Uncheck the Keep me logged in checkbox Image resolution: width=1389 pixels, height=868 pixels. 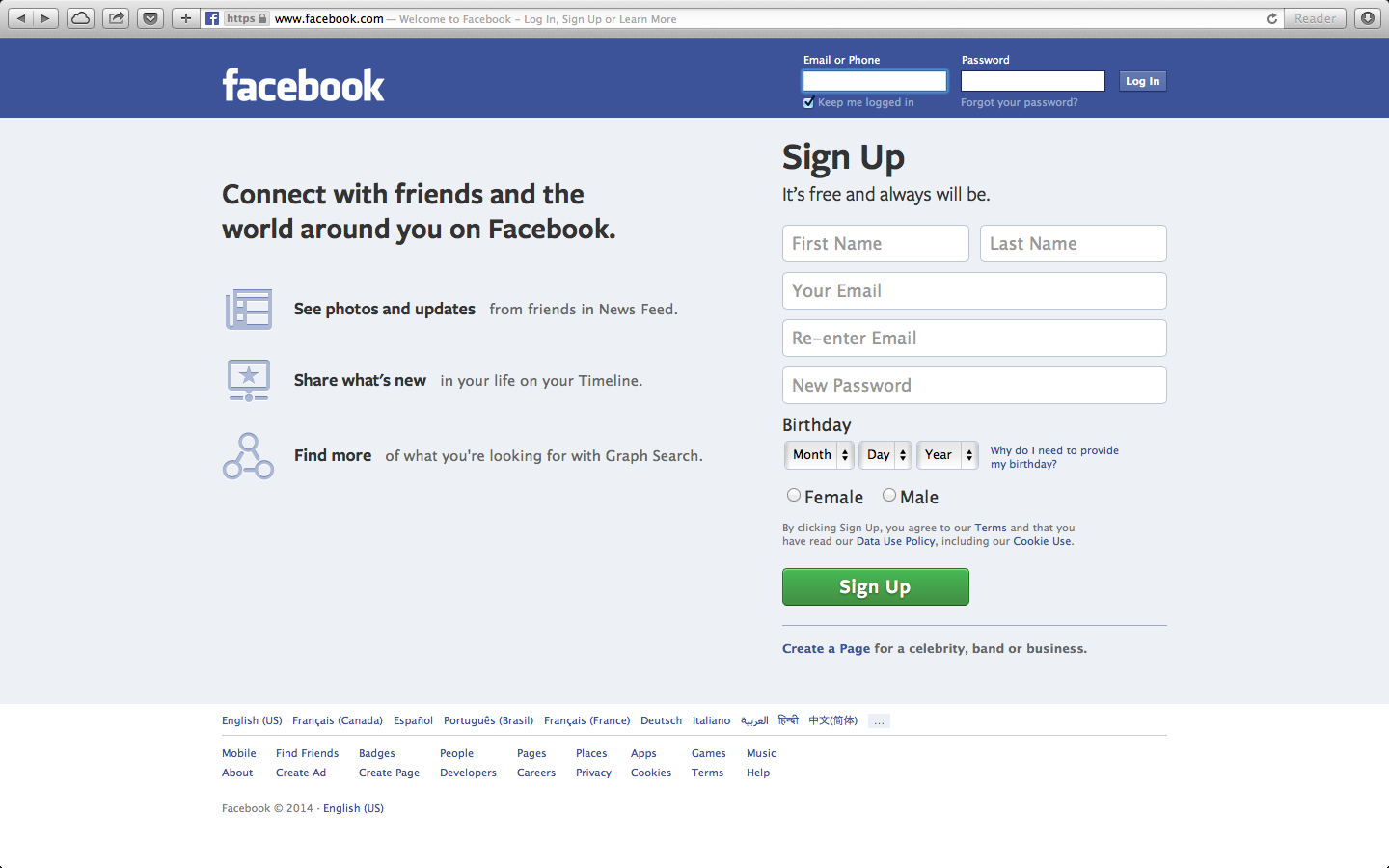(x=808, y=103)
